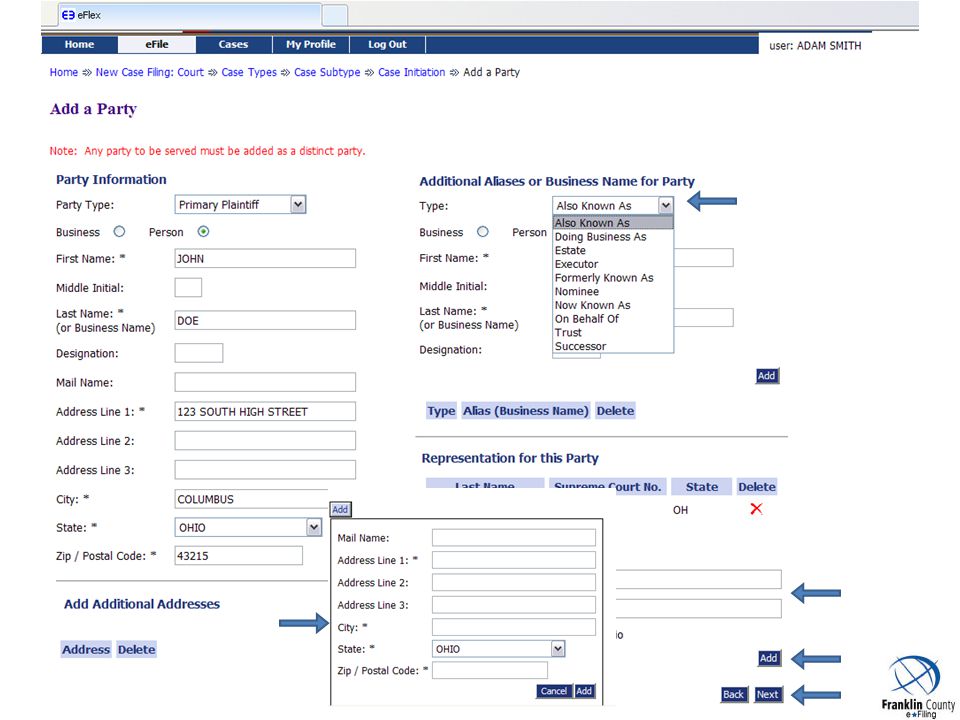Click the Supreme Court No. column header
Viewport: 960px width, 720px height.
pos(607,487)
